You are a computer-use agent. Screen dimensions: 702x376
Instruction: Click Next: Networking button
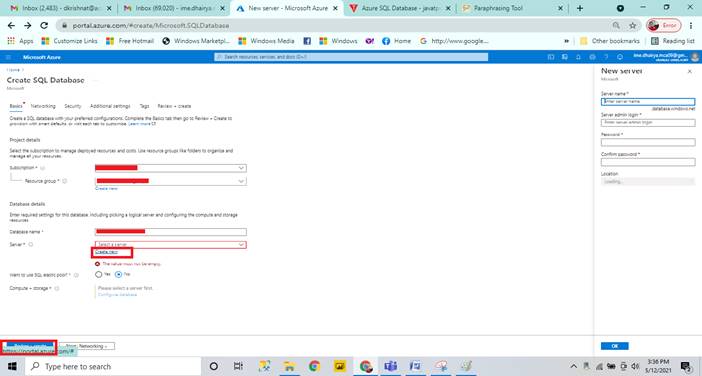(x=87, y=346)
